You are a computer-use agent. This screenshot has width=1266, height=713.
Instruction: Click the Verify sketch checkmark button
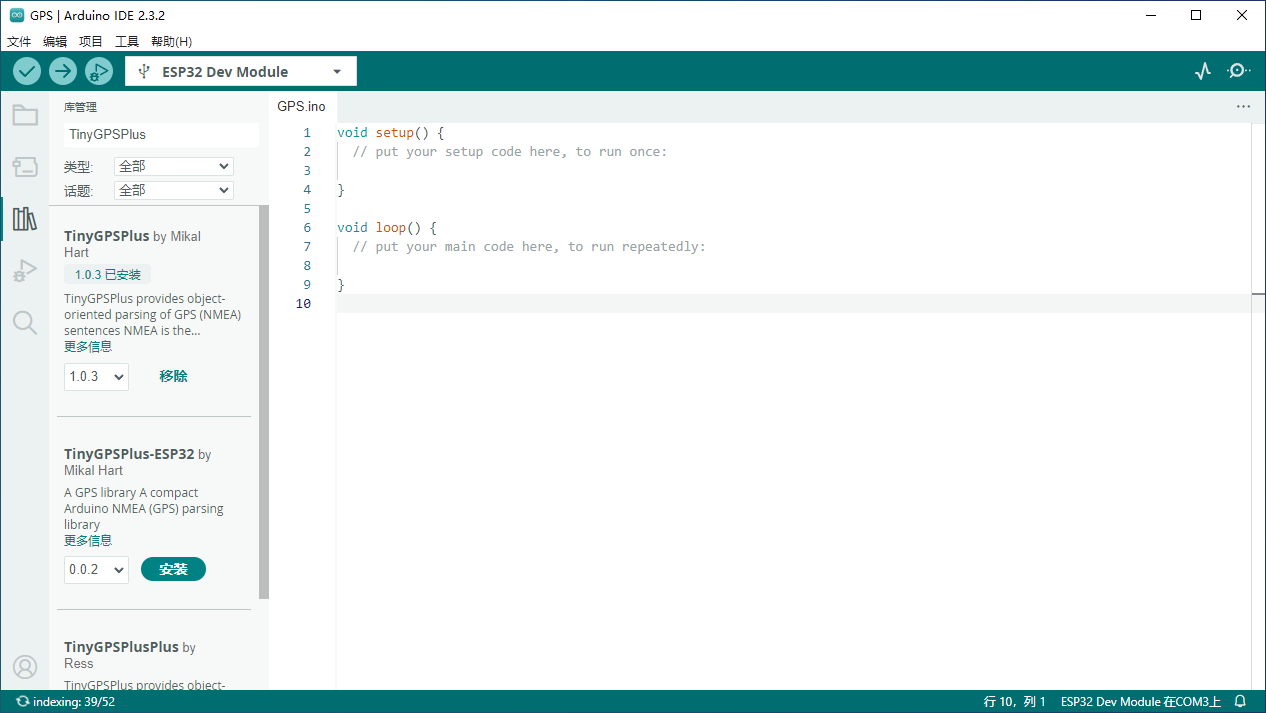point(27,71)
